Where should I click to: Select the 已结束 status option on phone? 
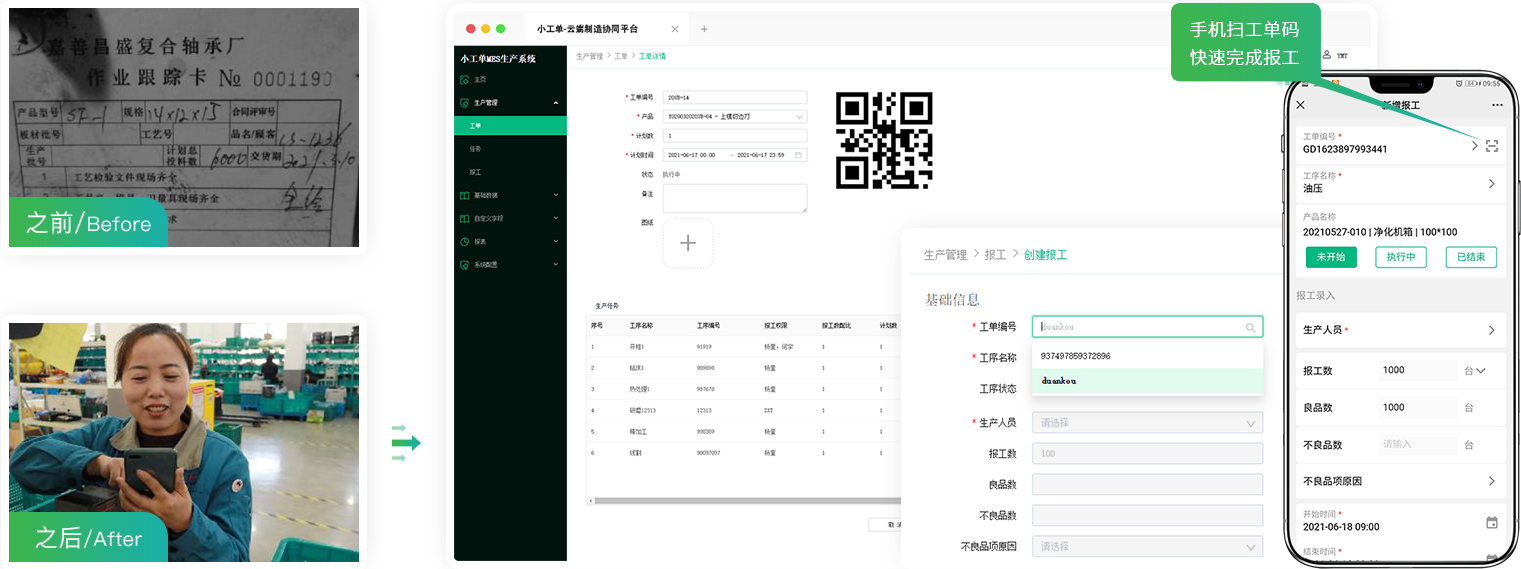tap(1471, 257)
